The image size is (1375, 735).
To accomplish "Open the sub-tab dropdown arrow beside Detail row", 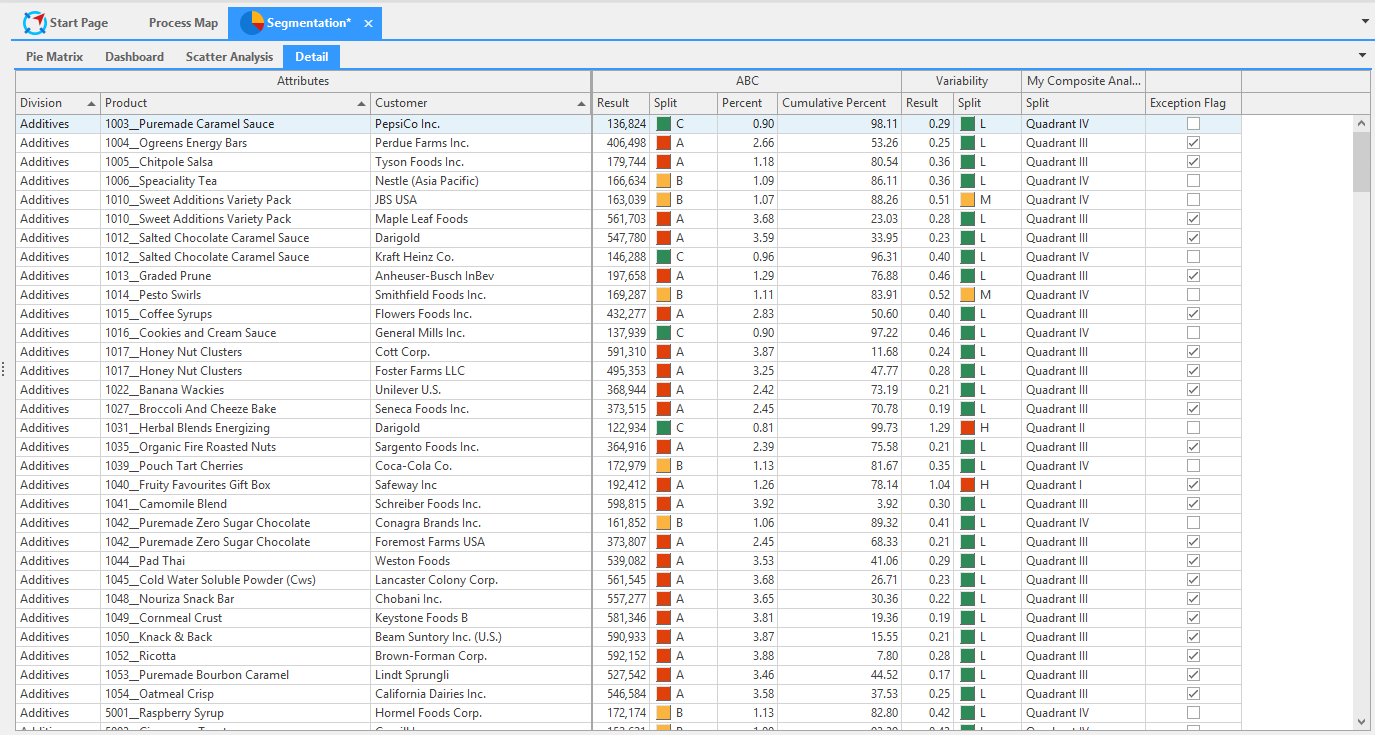I will [x=1362, y=55].
